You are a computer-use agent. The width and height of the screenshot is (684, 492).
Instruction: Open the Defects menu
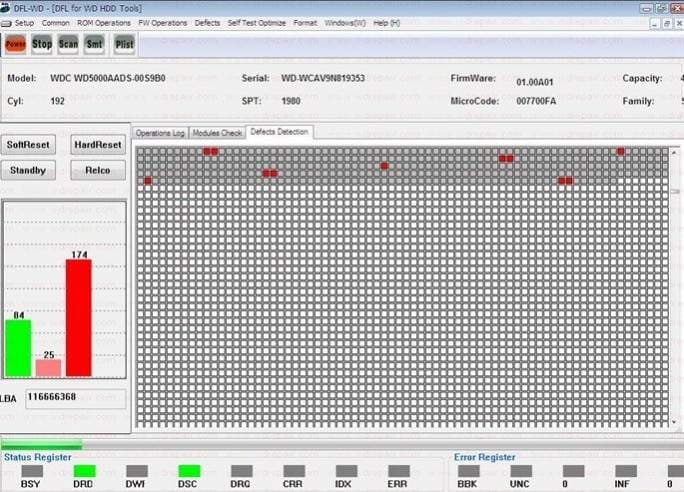(x=207, y=23)
